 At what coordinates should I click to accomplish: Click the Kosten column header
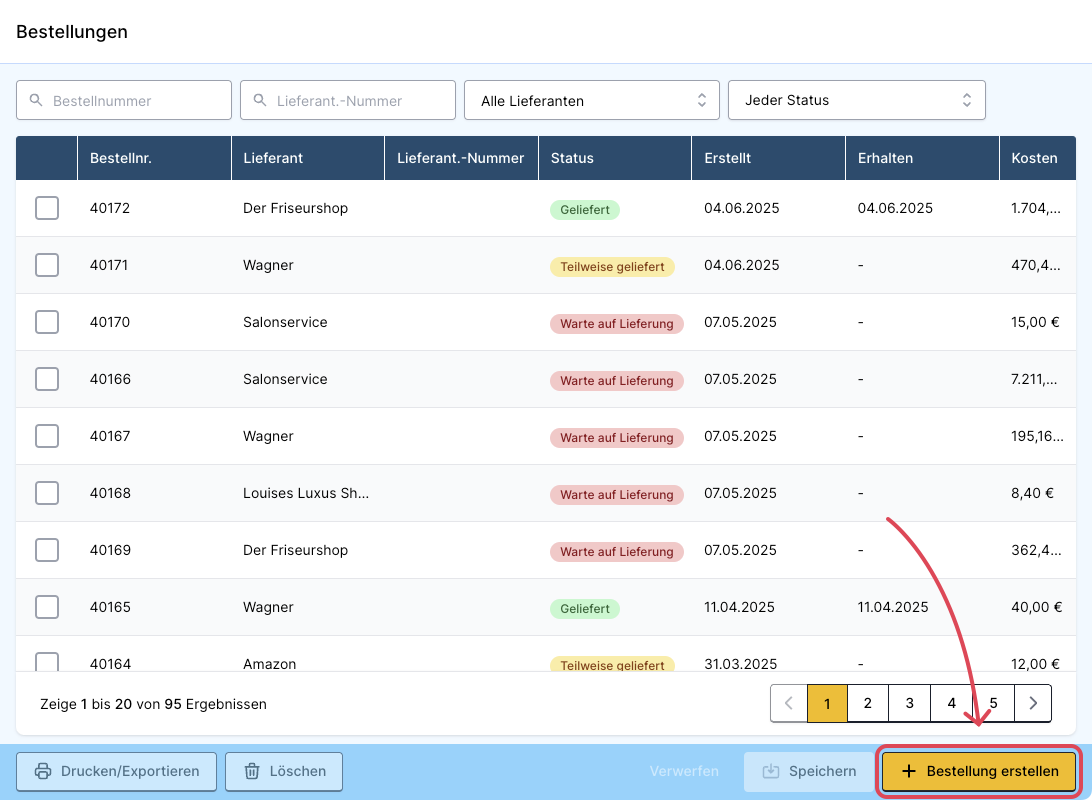(x=1038, y=158)
